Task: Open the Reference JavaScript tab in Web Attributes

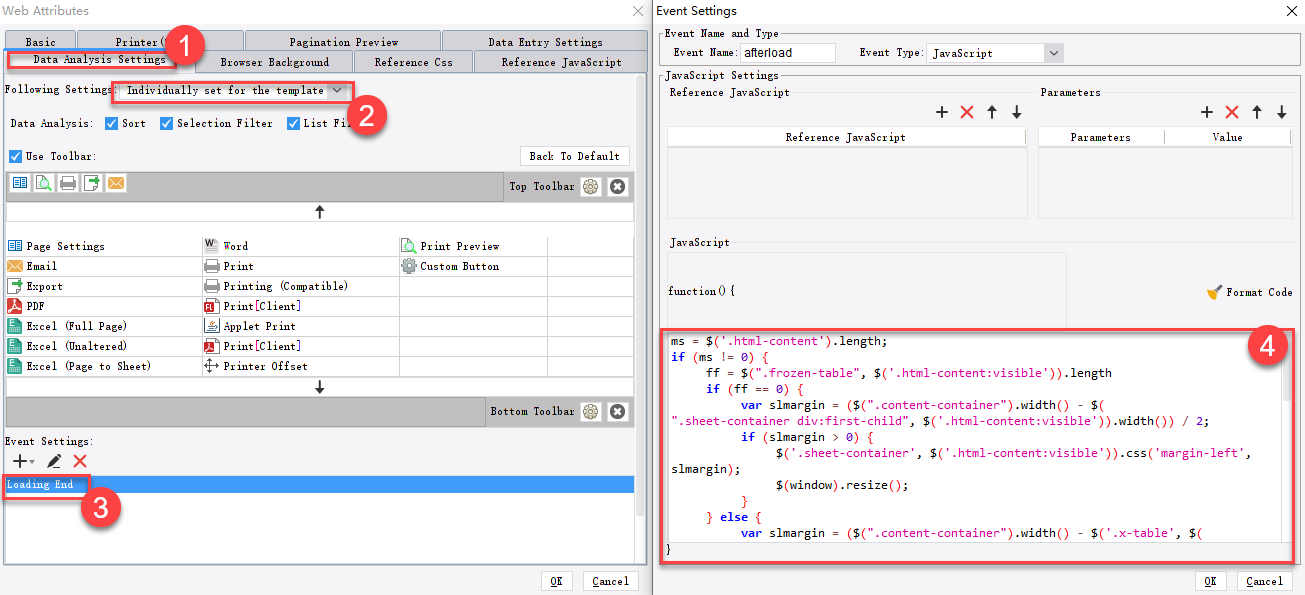Action: (x=561, y=62)
